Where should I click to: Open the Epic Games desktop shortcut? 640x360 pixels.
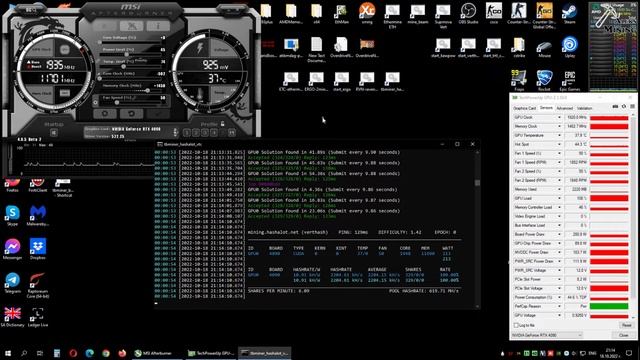tap(570, 80)
